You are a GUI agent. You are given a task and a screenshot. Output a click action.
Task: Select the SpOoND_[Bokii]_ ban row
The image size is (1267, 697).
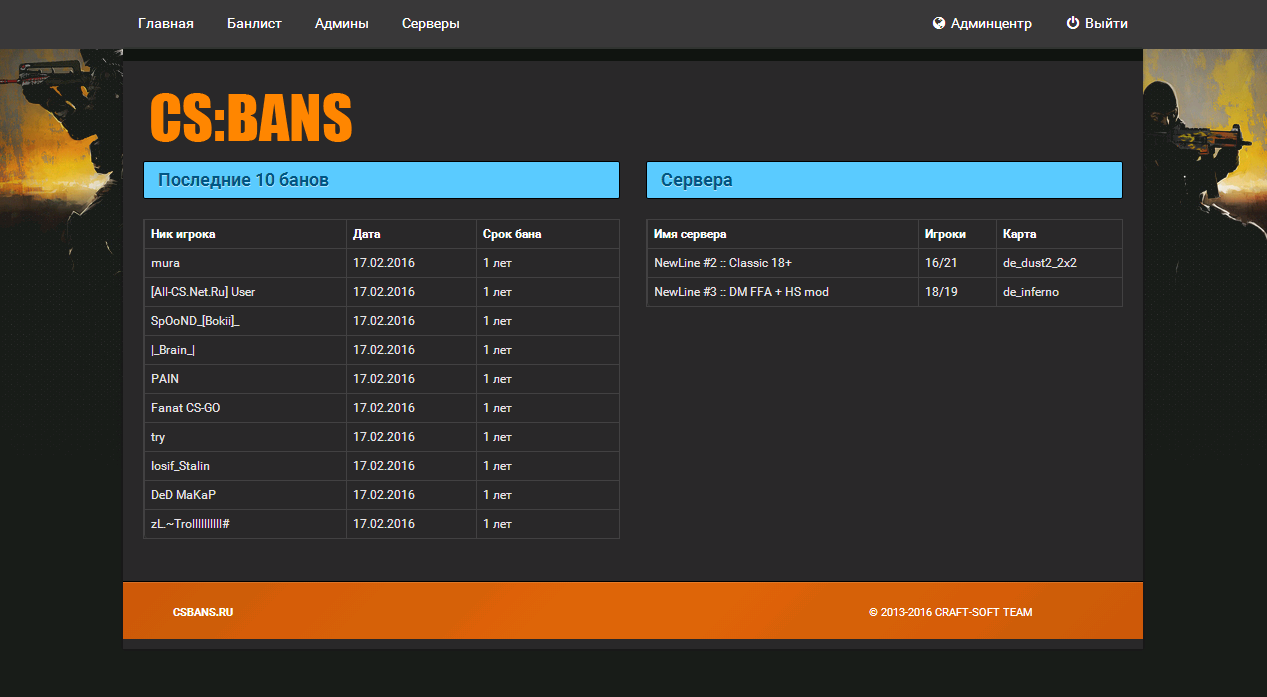tap(381, 321)
